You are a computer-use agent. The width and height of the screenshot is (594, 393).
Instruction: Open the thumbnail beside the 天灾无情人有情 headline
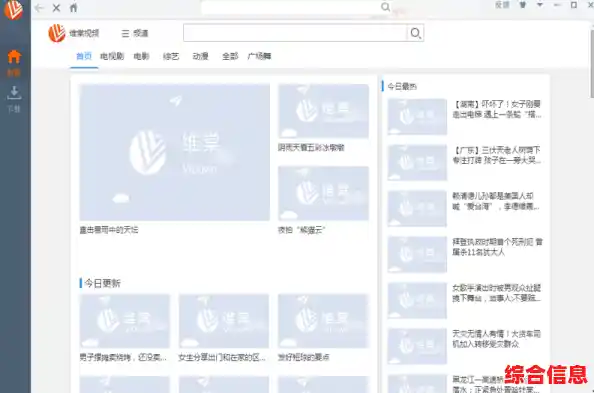tap(417, 346)
